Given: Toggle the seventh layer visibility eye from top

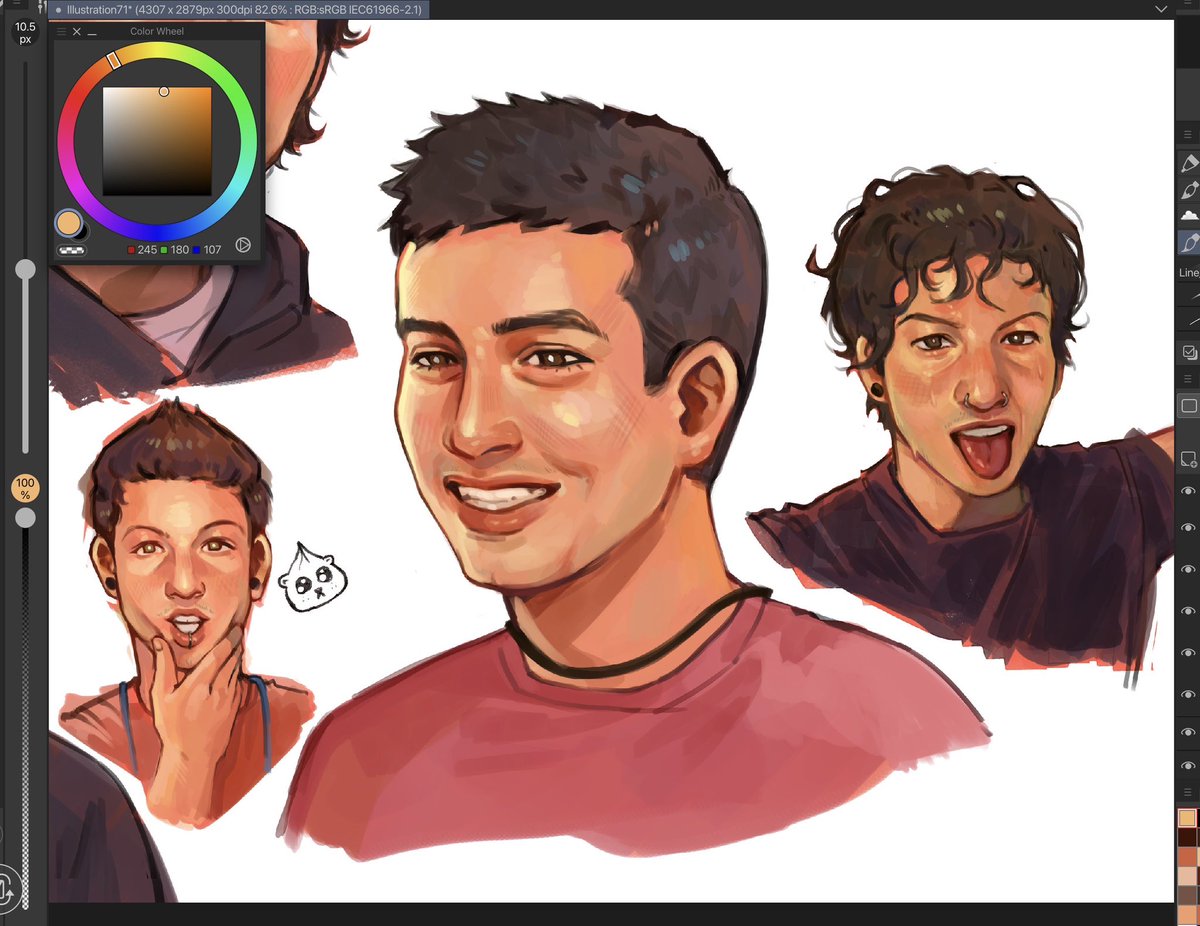Looking at the screenshot, I should 1189,734.
